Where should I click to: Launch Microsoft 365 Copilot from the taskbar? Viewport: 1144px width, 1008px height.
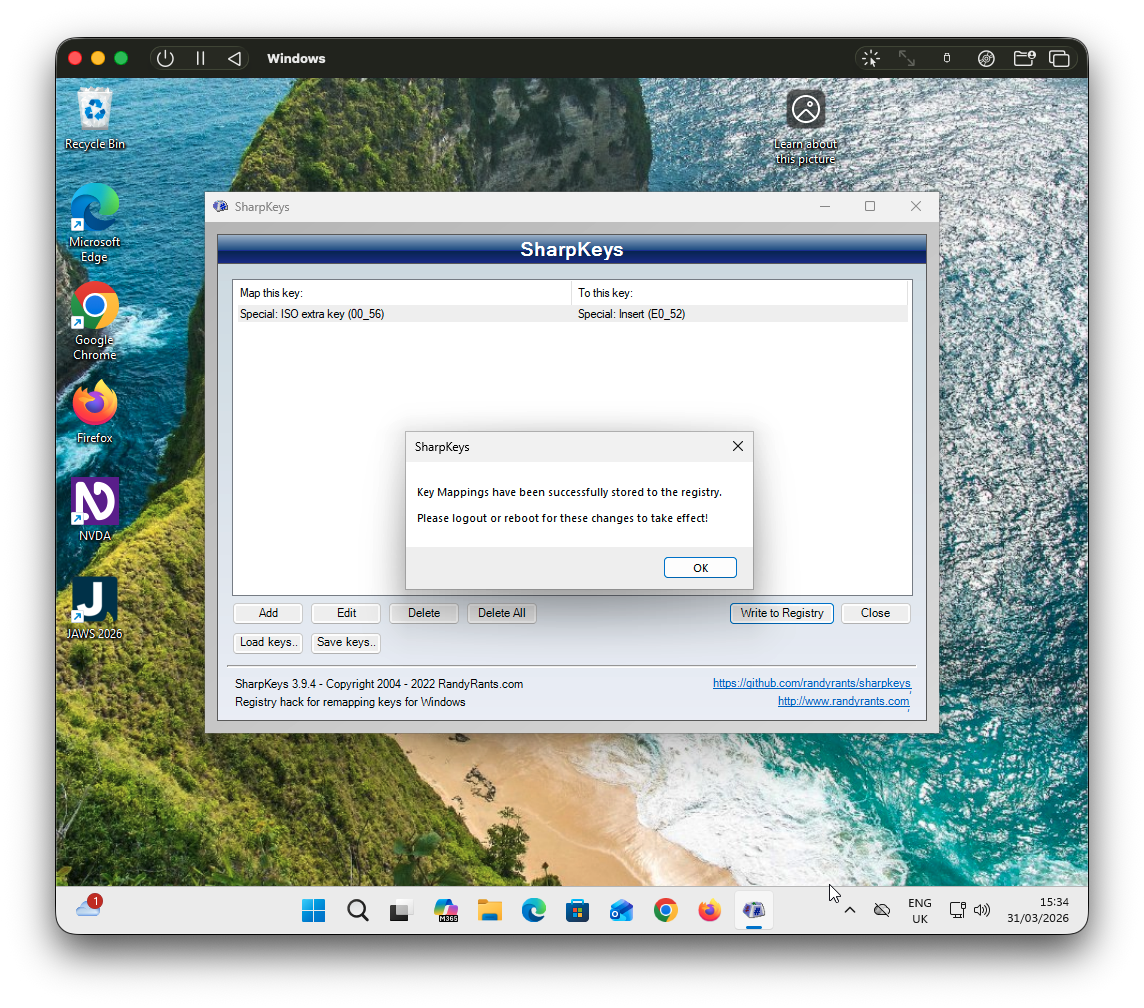pyautogui.click(x=445, y=910)
